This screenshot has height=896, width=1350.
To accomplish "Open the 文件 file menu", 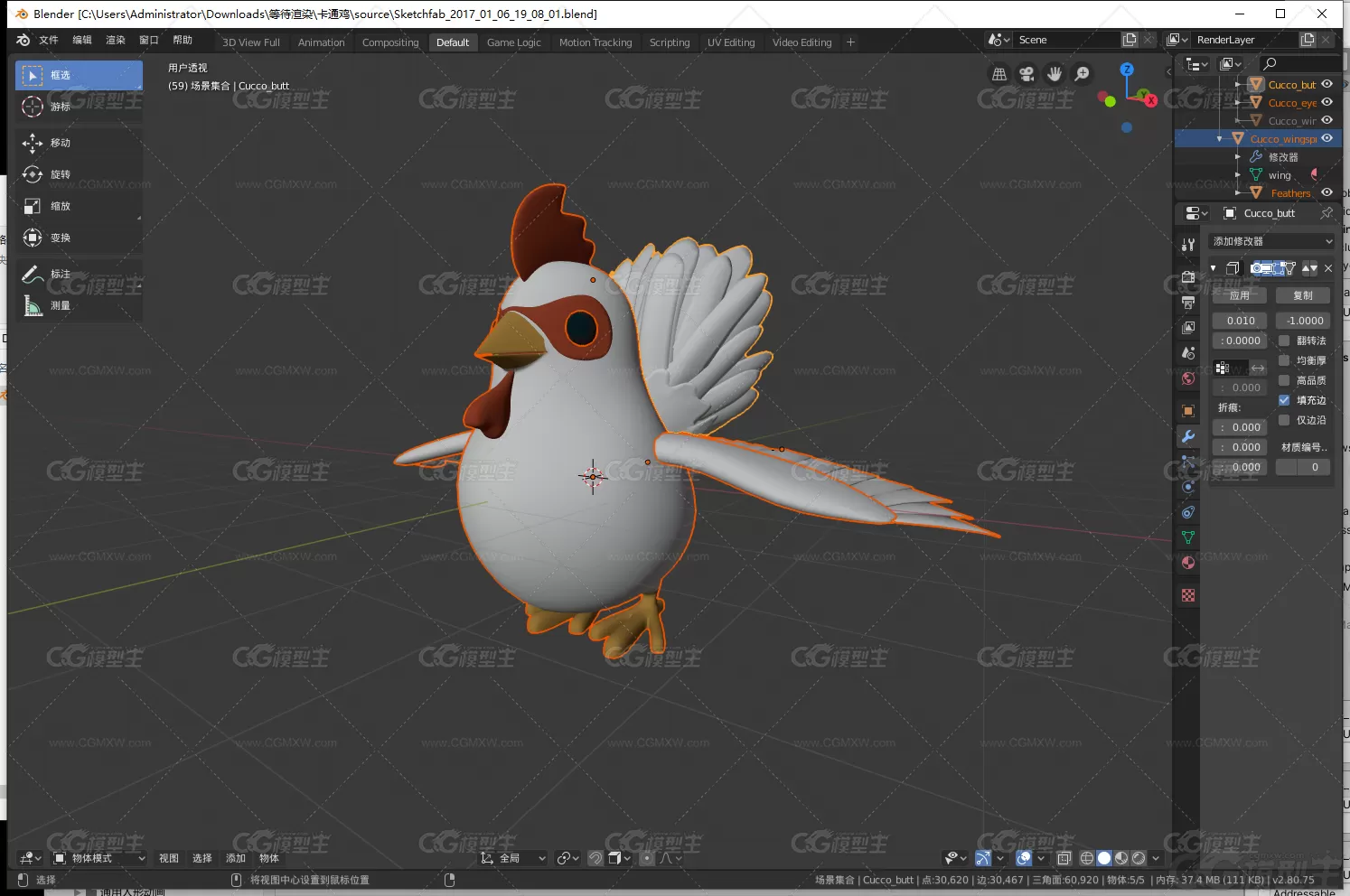I will tap(49, 40).
